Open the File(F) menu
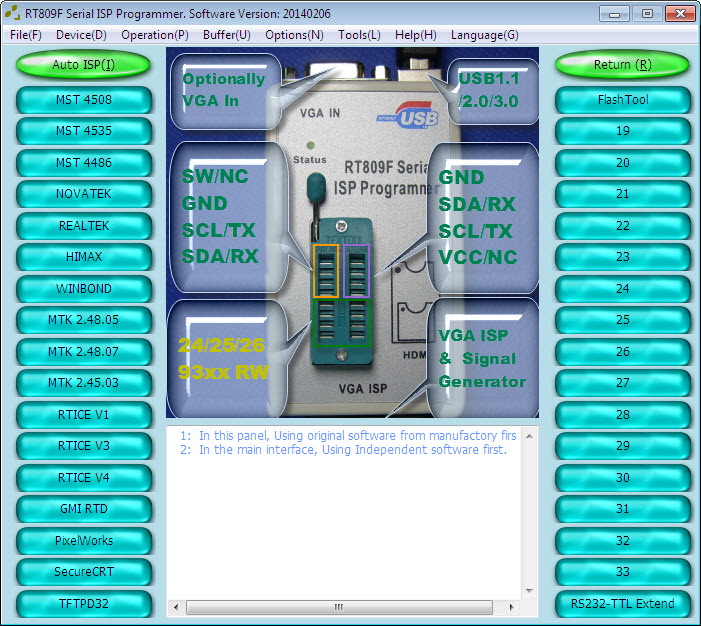This screenshot has width=701, height=626. 25,35
